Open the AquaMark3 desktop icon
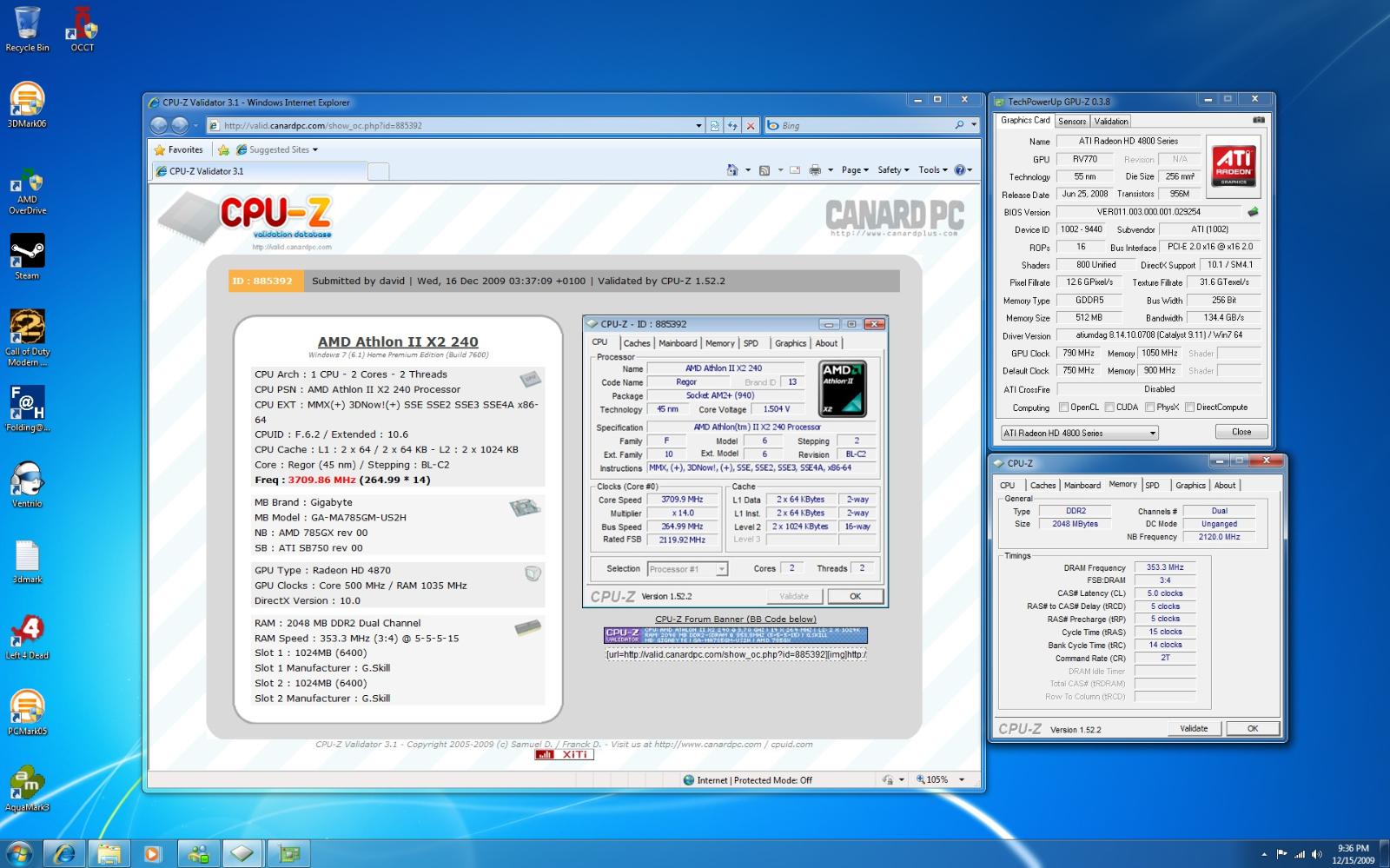1390x868 pixels. [x=27, y=788]
